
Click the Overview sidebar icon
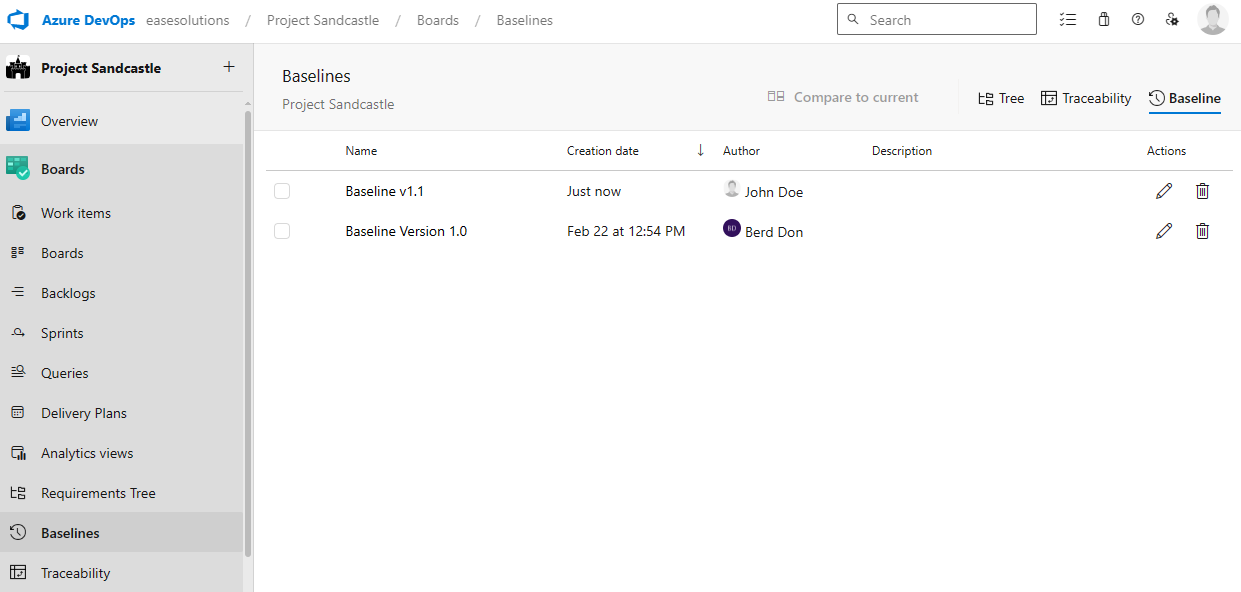tap(18, 121)
